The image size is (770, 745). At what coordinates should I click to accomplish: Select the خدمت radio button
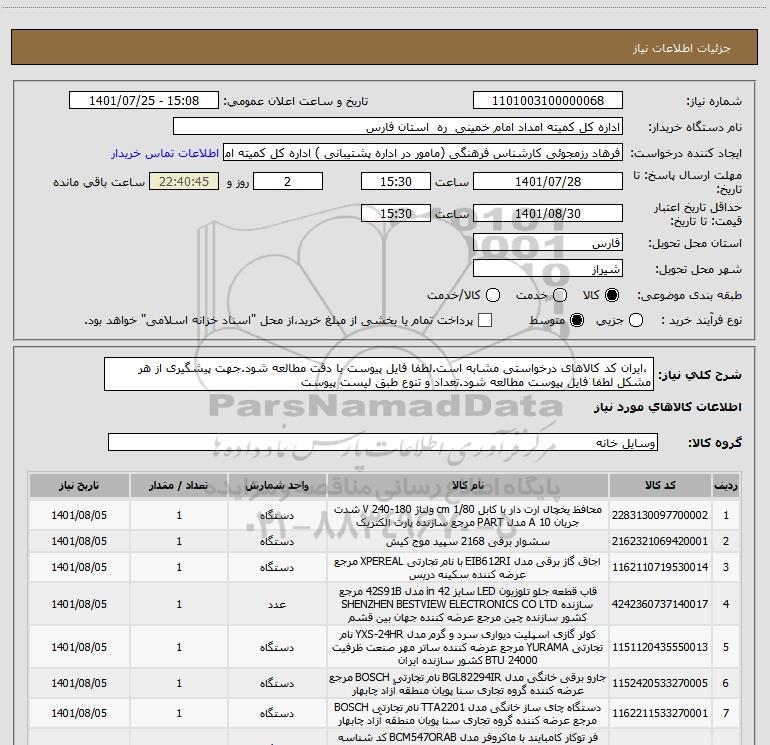[x=560, y=295]
